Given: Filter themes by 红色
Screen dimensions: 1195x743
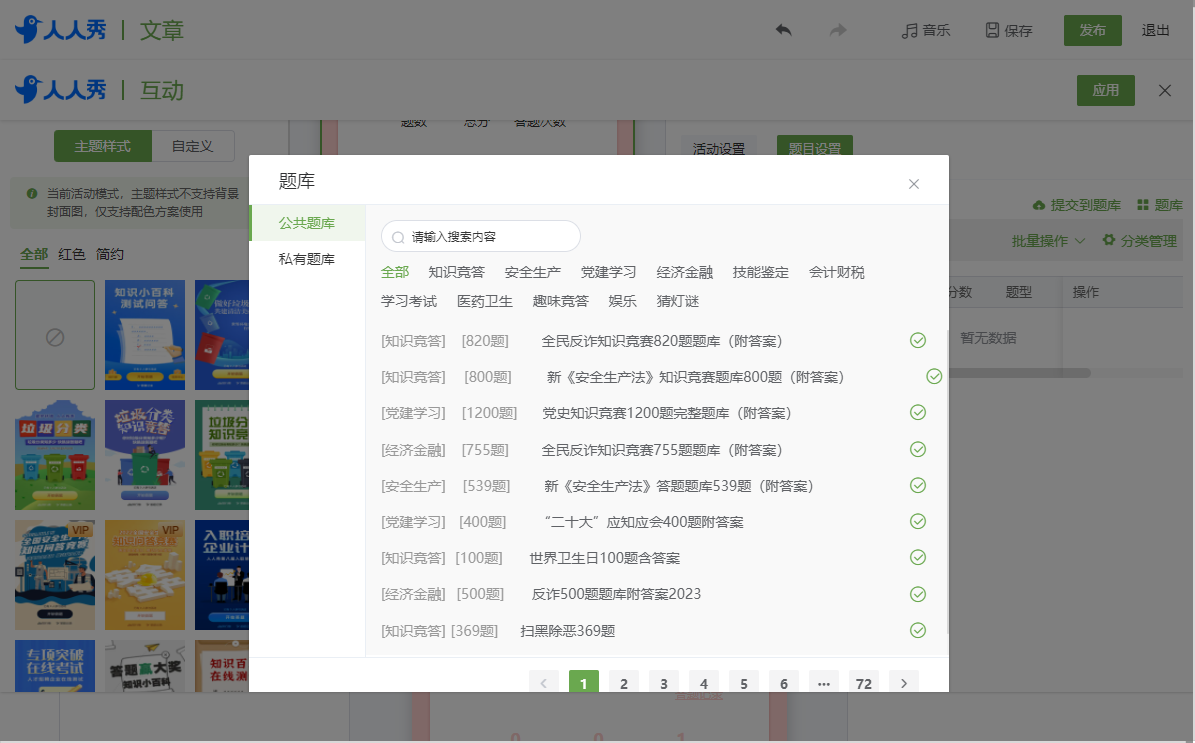Looking at the screenshot, I should [72, 255].
